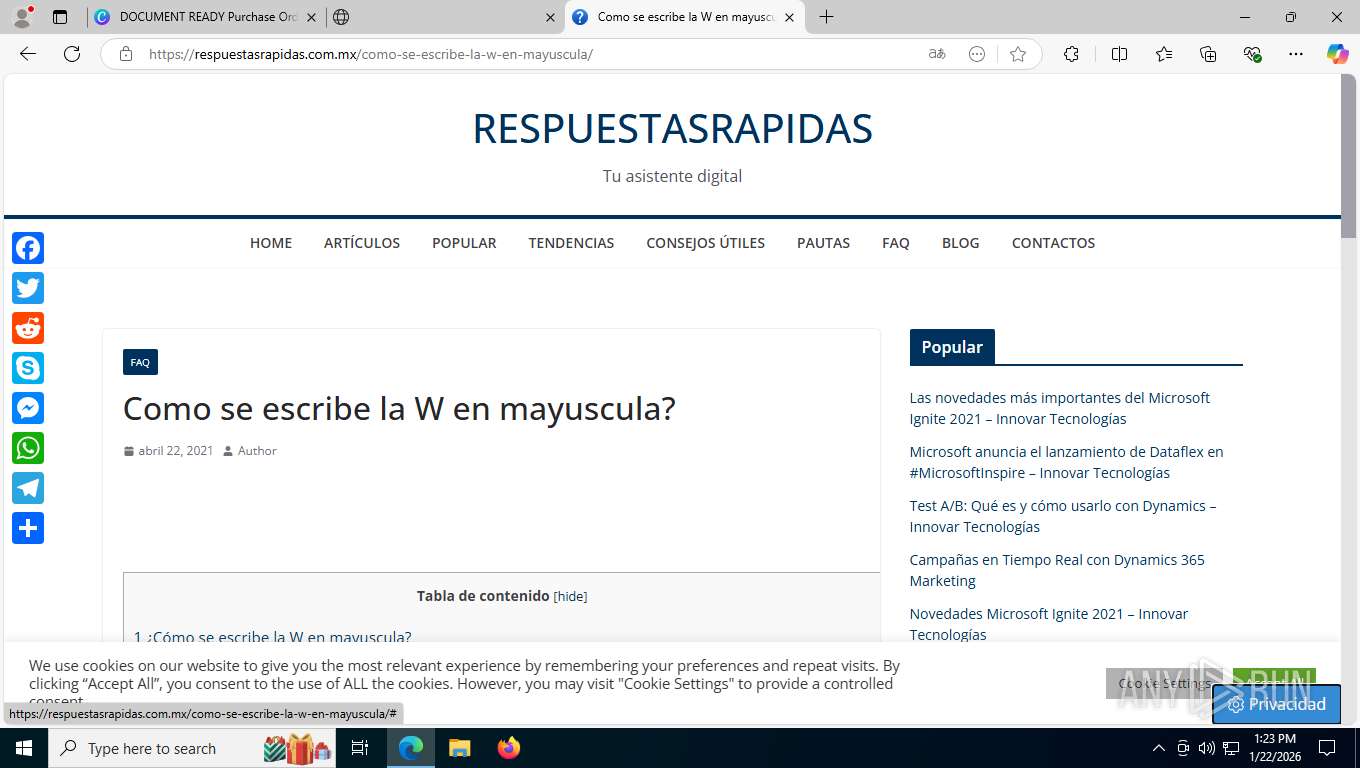Jump to ¿Cómo se escribe la W section
Viewport: 1360px width, 768px height.
click(273, 637)
